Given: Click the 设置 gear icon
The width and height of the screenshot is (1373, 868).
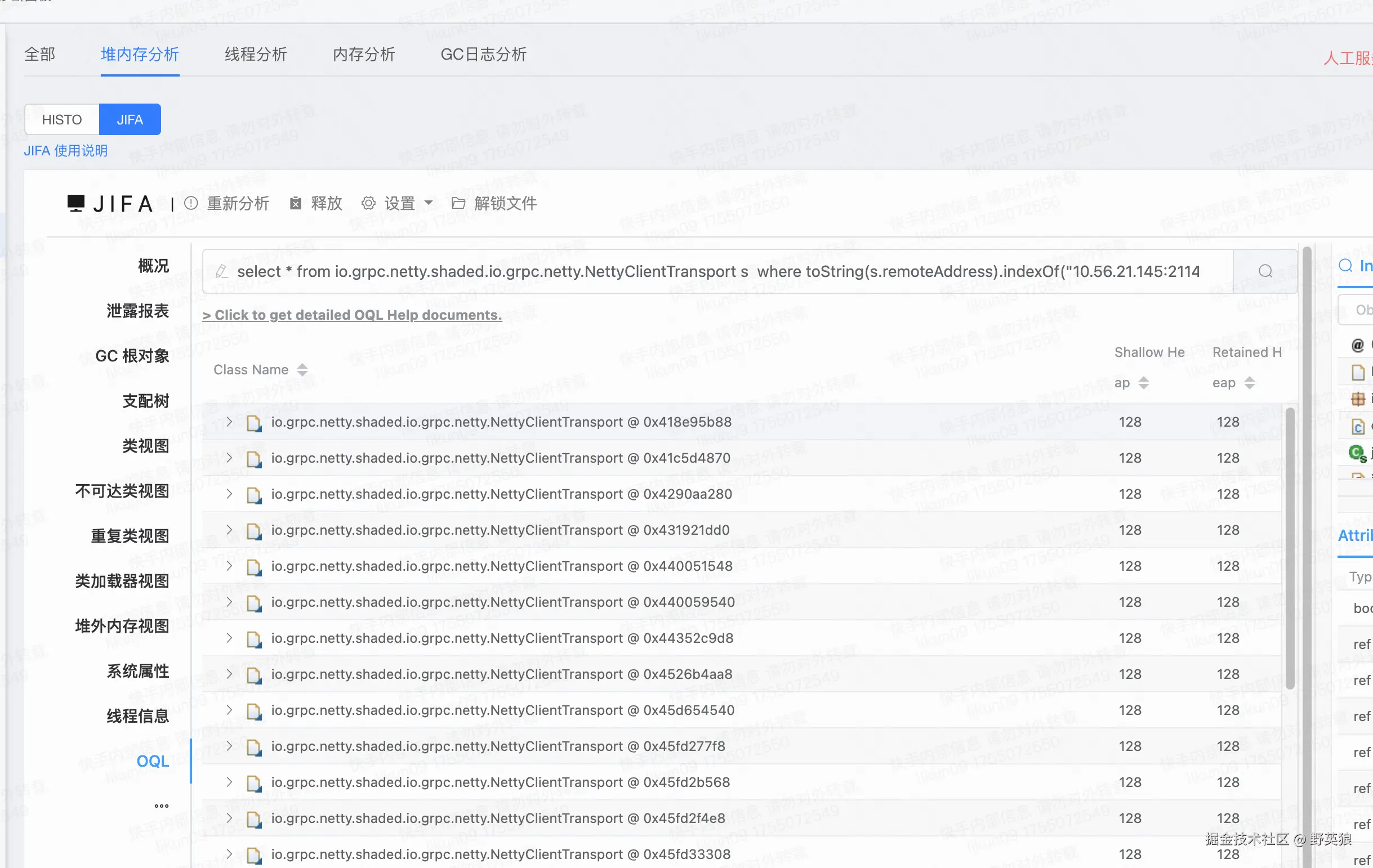Looking at the screenshot, I should tap(369, 203).
